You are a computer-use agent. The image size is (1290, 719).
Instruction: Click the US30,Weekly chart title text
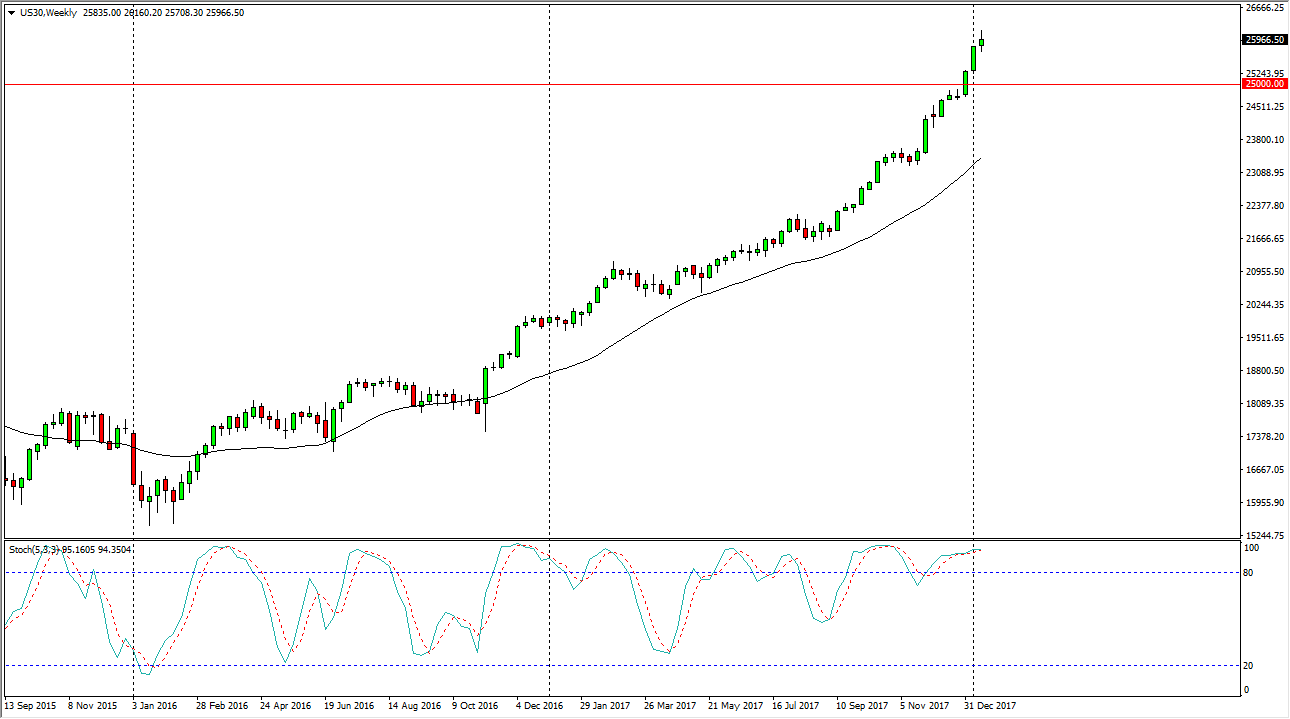[48, 13]
